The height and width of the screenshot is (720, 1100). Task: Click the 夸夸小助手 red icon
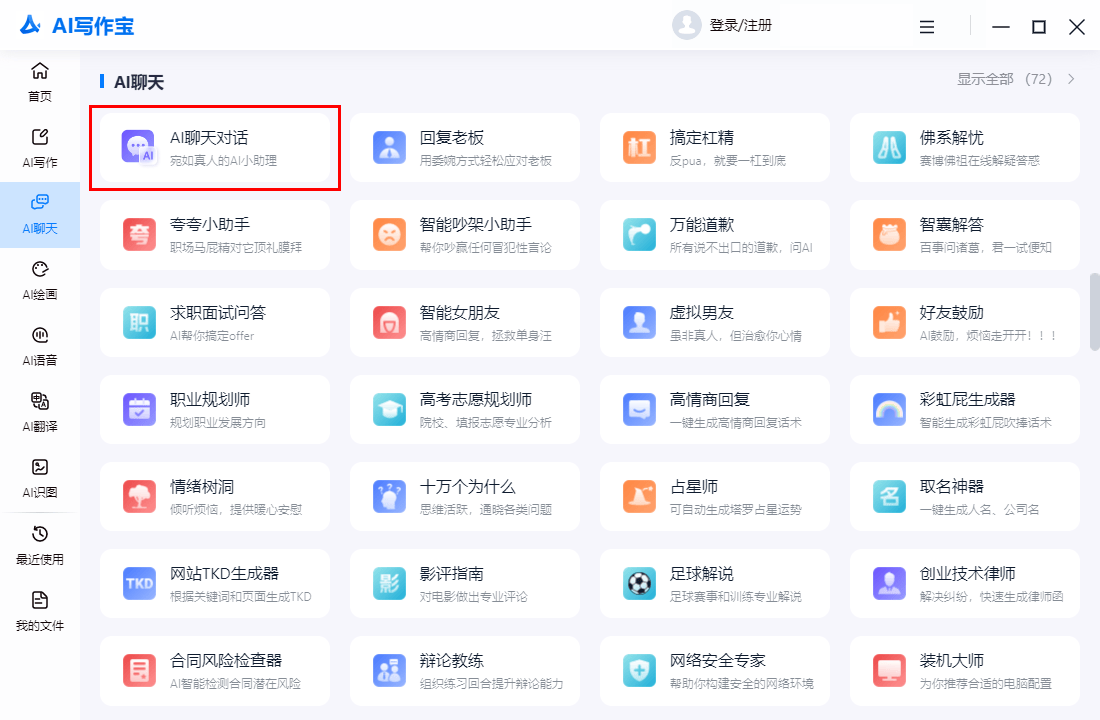point(138,234)
